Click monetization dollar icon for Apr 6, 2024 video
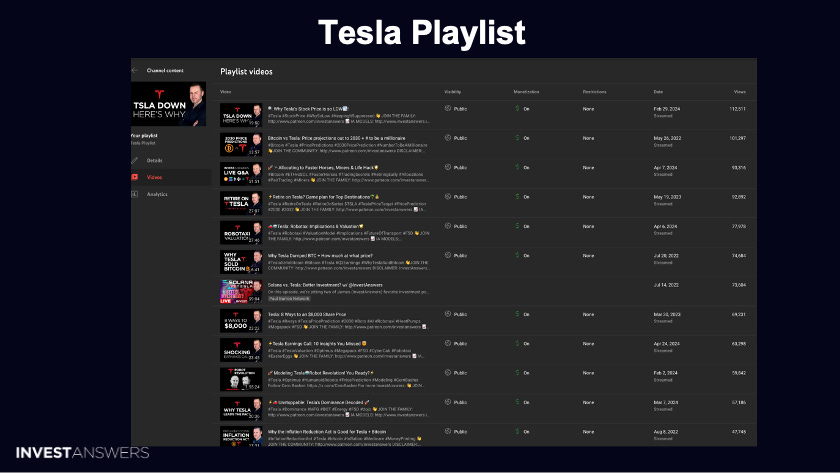840x473 pixels. (518, 226)
